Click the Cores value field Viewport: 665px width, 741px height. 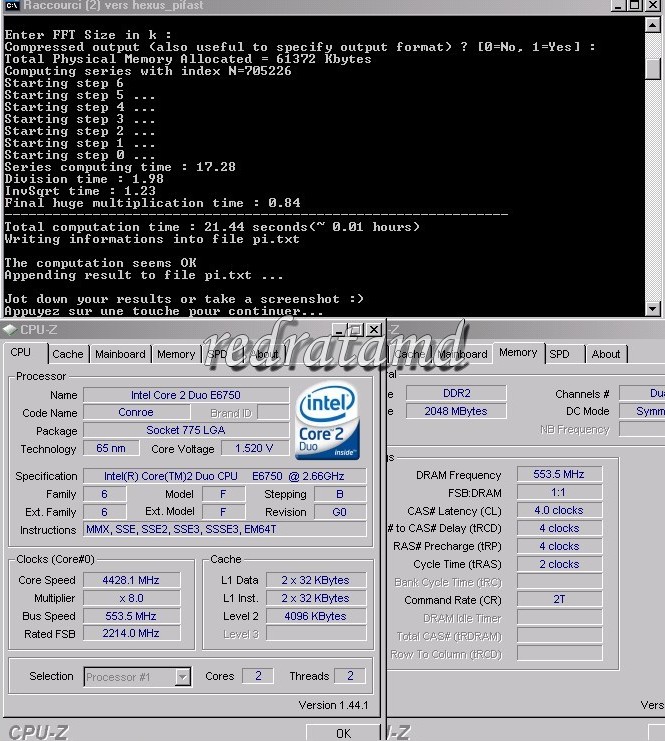[x=258, y=676]
